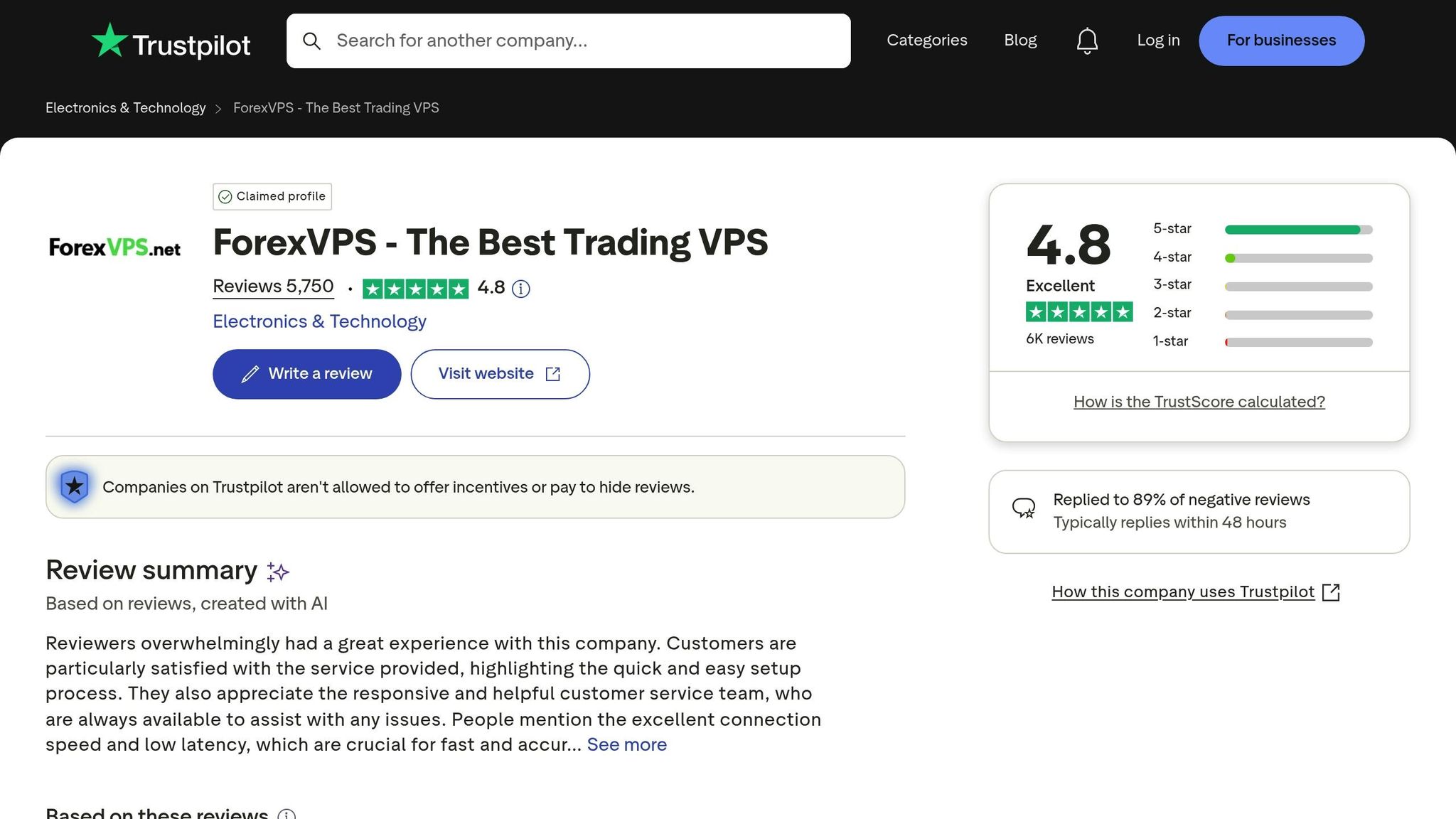
Task: Open the Blog menu item
Action: 1020,41
